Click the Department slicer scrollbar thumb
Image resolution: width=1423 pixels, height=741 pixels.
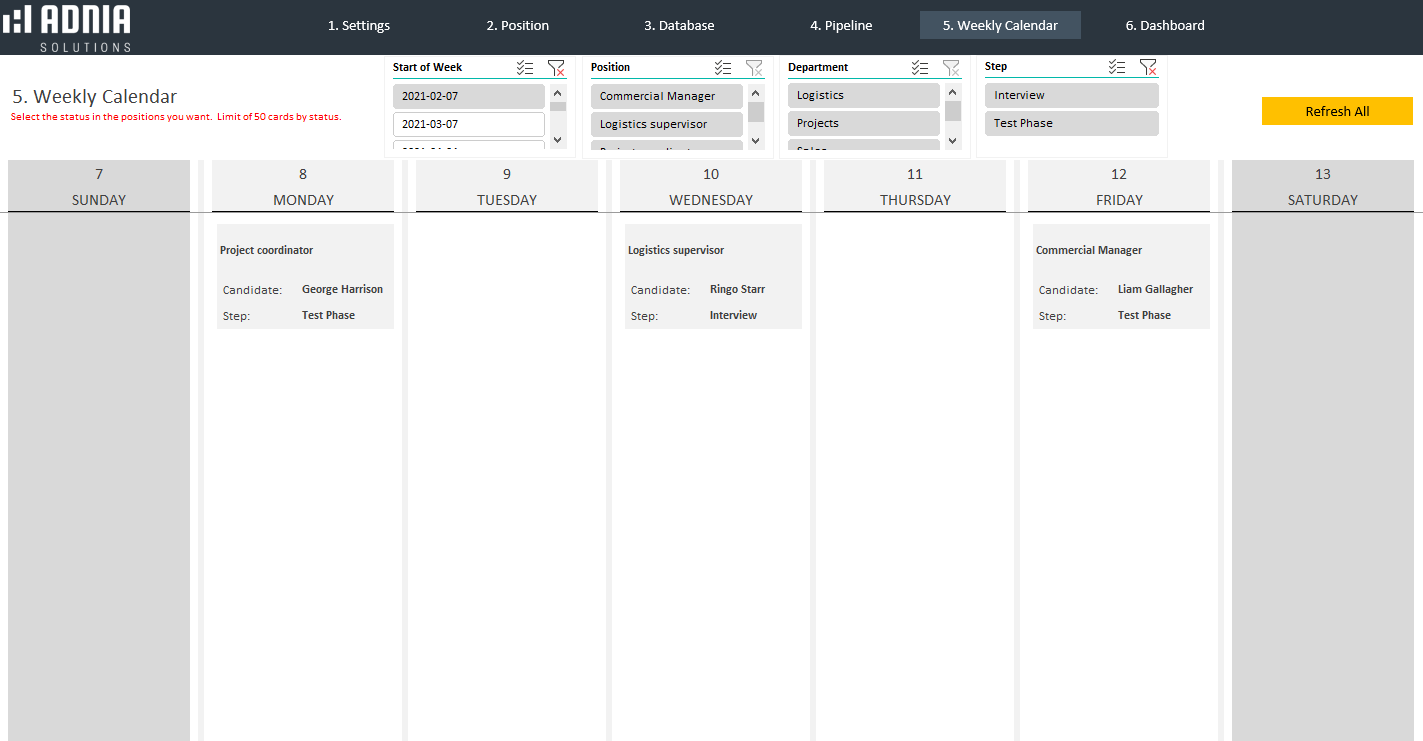click(x=953, y=110)
